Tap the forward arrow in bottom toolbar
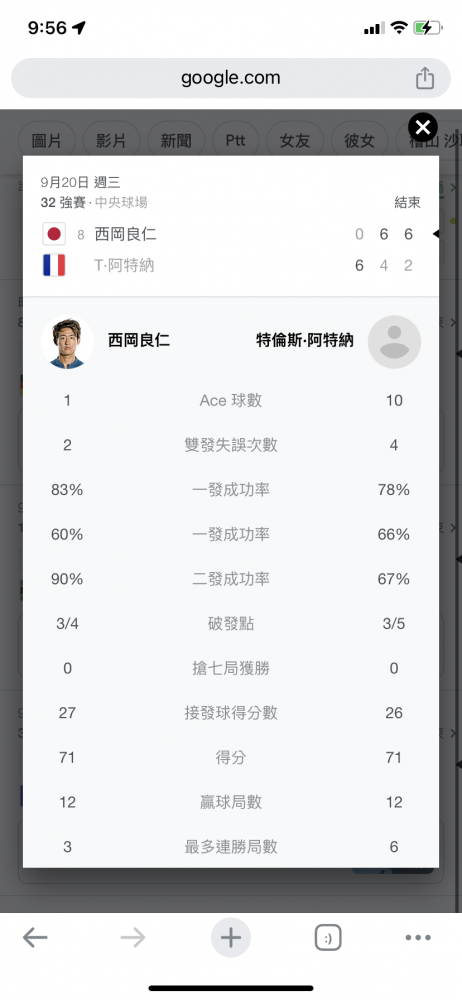The width and height of the screenshot is (462, 1000). click(x=133, y=938)
